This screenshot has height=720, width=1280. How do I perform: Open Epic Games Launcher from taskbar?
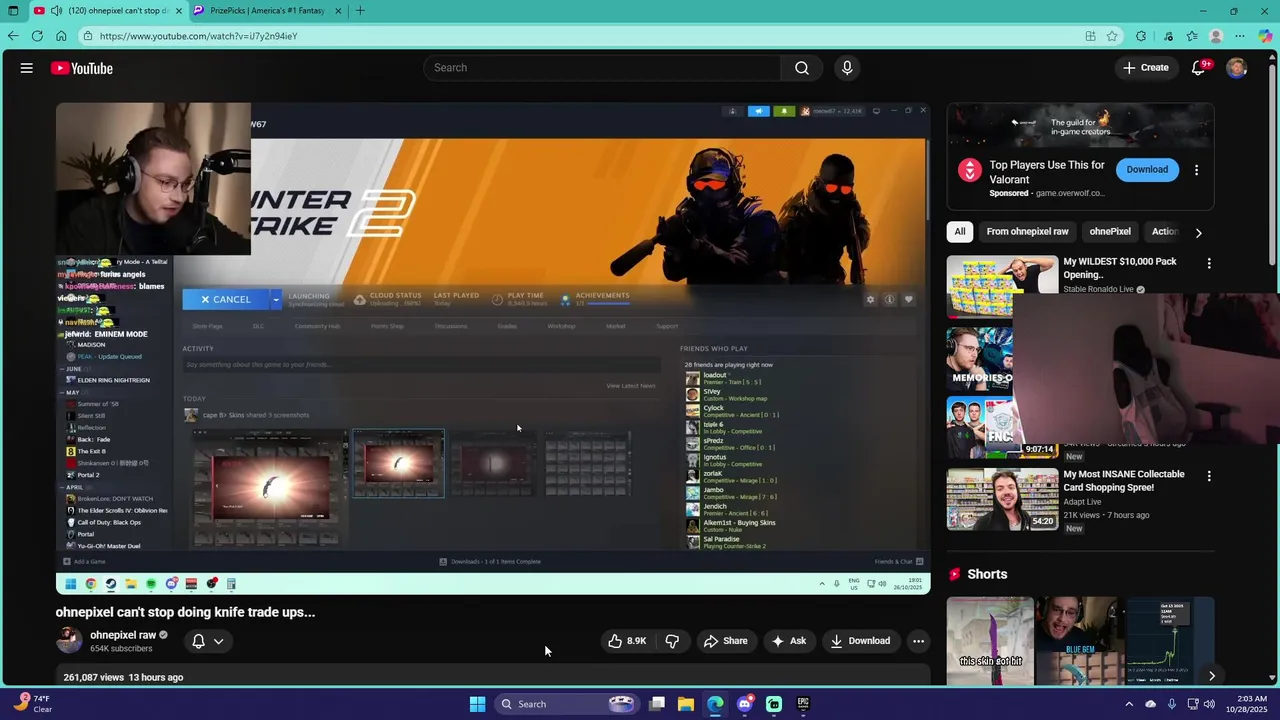point(803,704)
